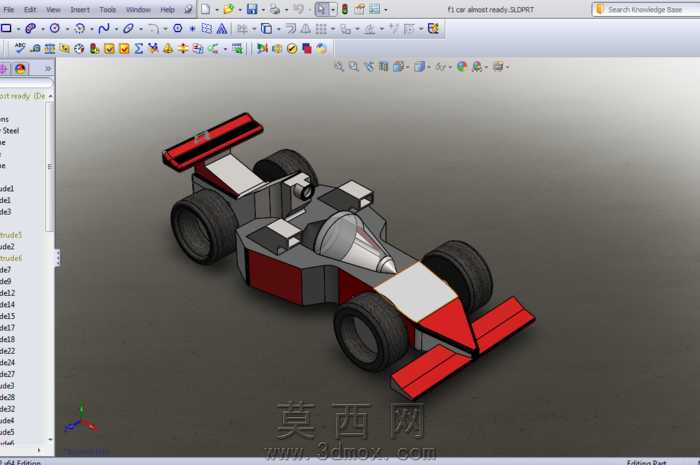Click the Rapid Sketch icon at toolbar end

tap(433, 29)
